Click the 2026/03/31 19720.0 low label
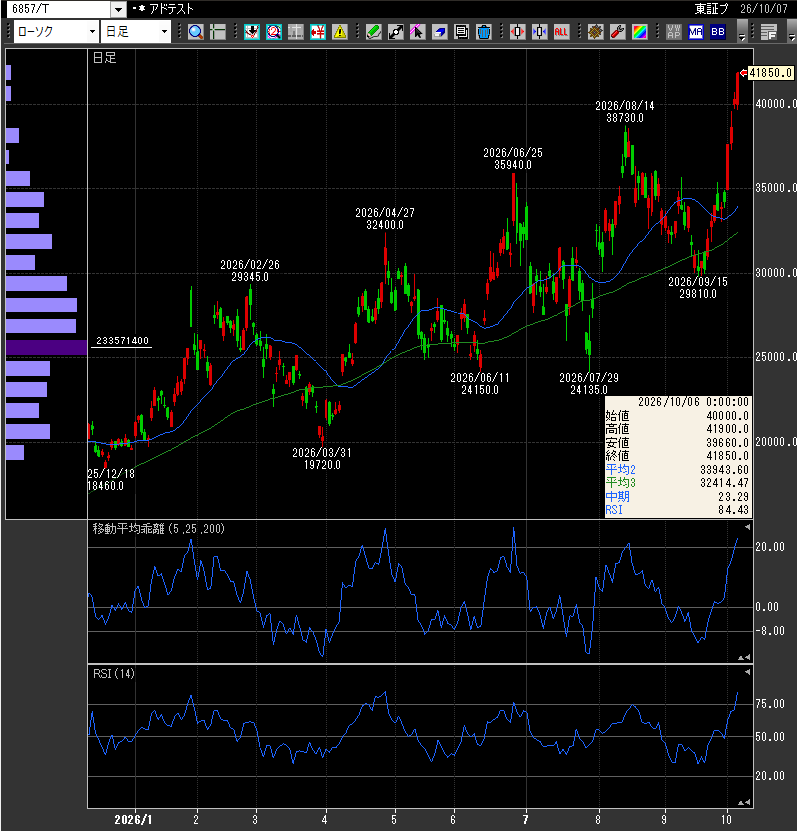The width and height of the screenshot is (797, 831). [x=322, y=458]
